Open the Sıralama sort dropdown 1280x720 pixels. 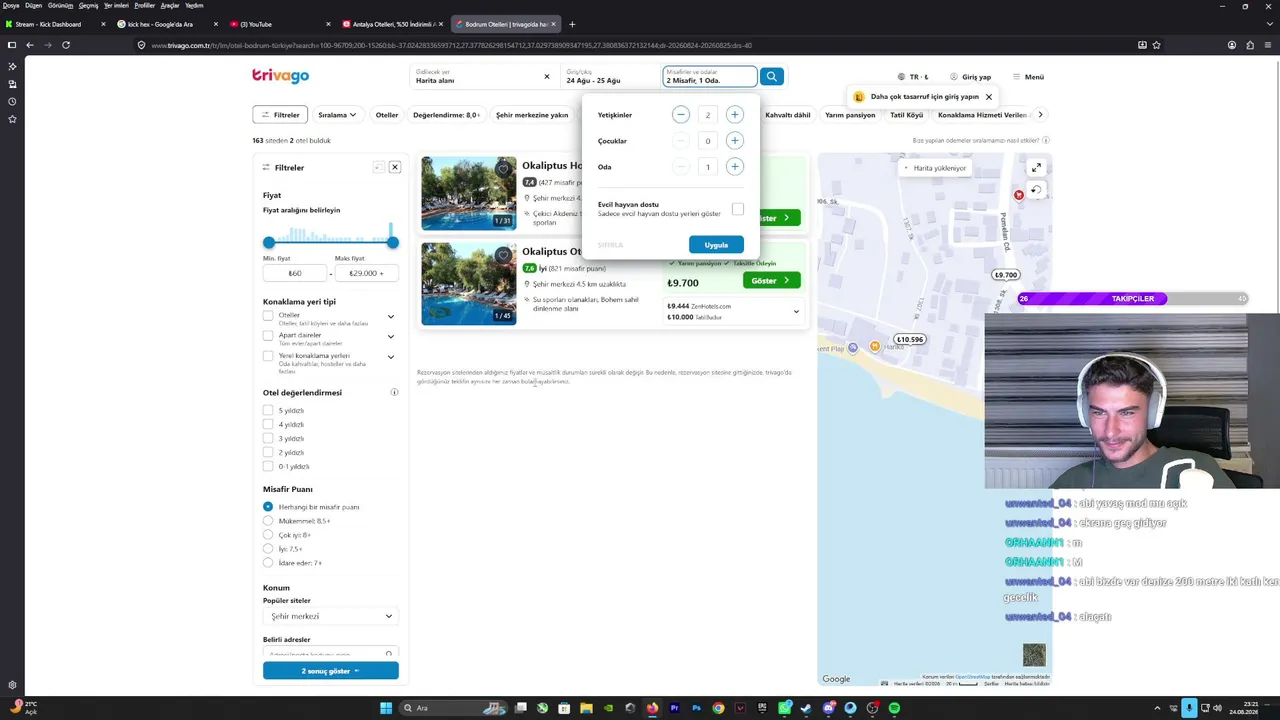337,115
